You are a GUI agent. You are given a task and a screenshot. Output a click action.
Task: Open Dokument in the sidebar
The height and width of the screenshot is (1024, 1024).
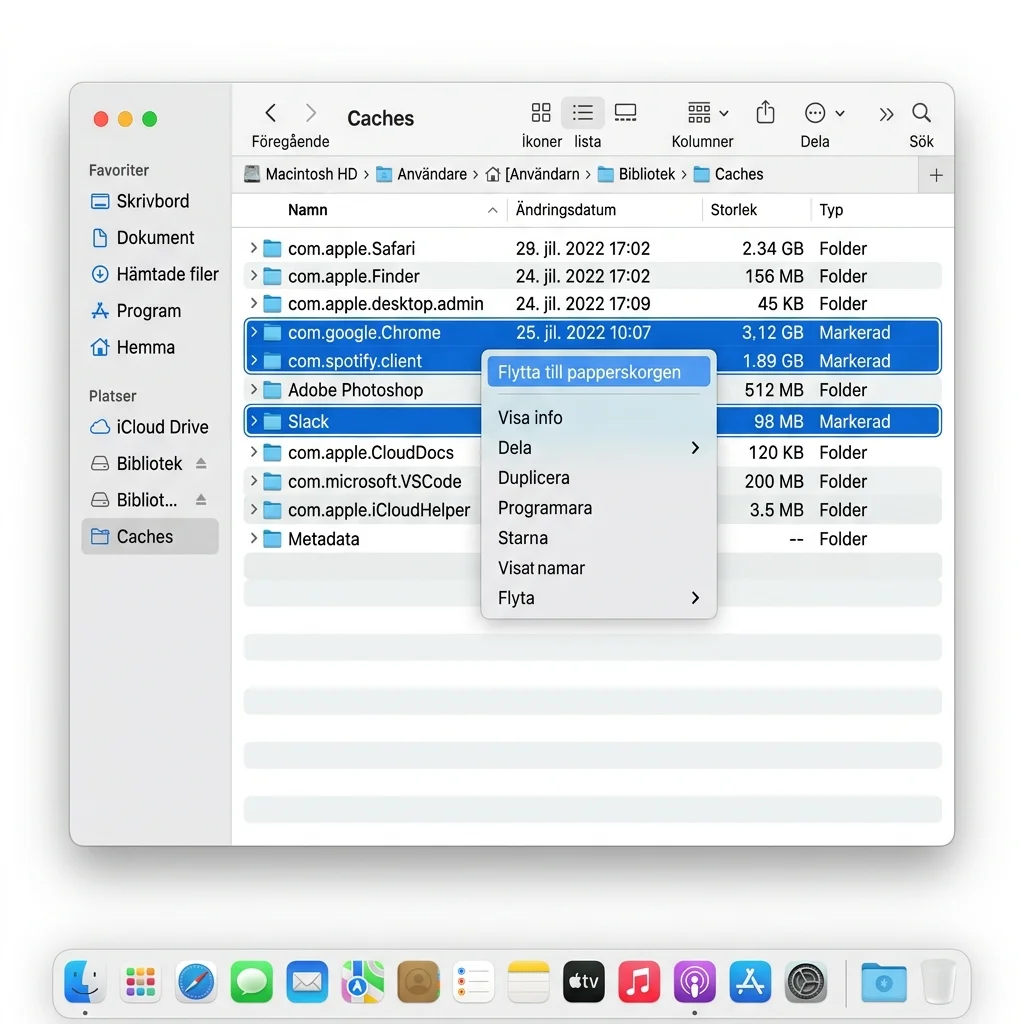(x=152, y=238)
